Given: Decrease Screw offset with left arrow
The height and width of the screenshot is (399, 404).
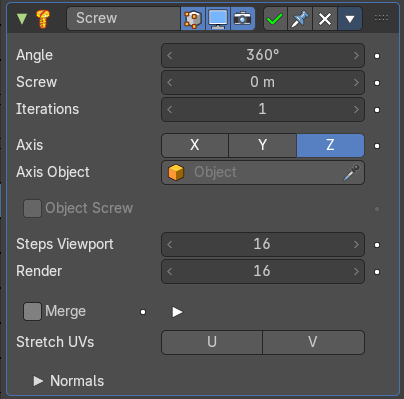Looking at the screenshot, I should 170,82.
